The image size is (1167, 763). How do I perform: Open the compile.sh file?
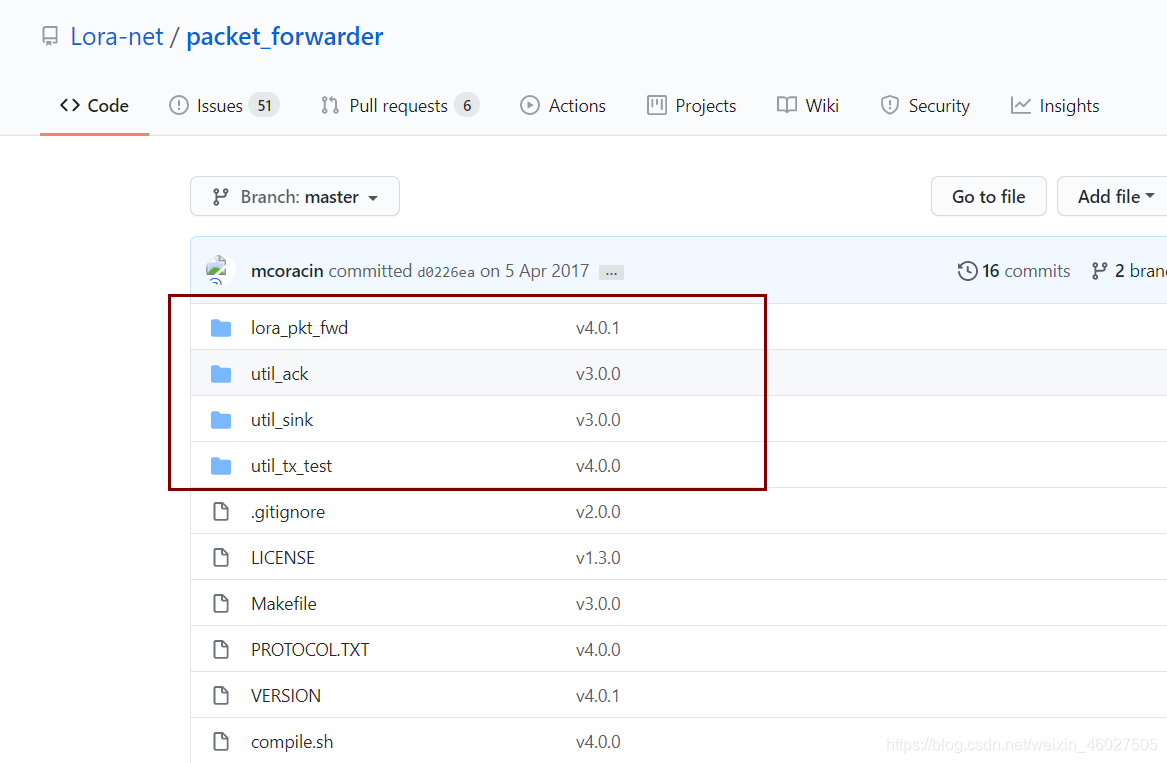(292, 742)
